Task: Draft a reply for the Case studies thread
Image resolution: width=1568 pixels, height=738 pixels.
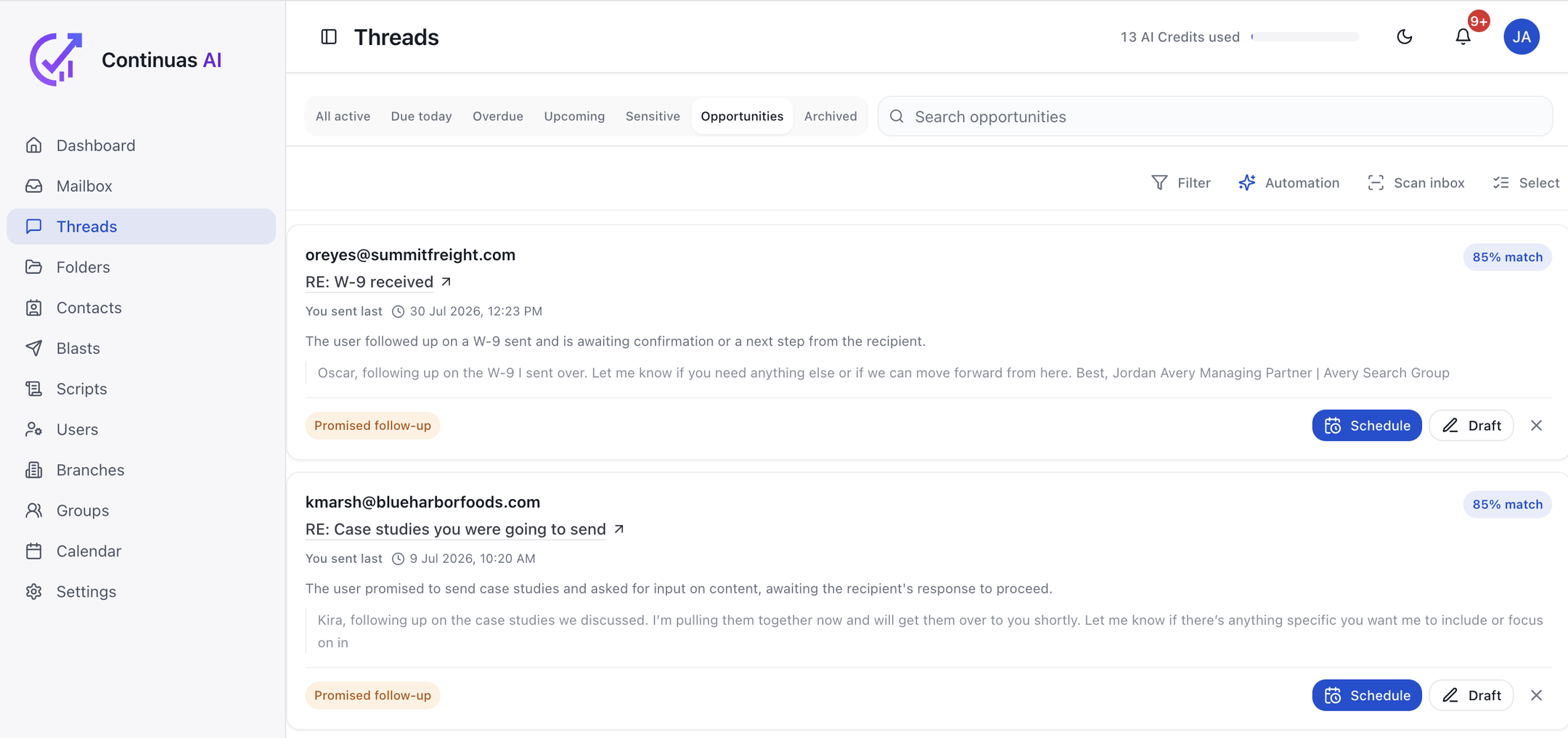Action: coord(1471,696)
